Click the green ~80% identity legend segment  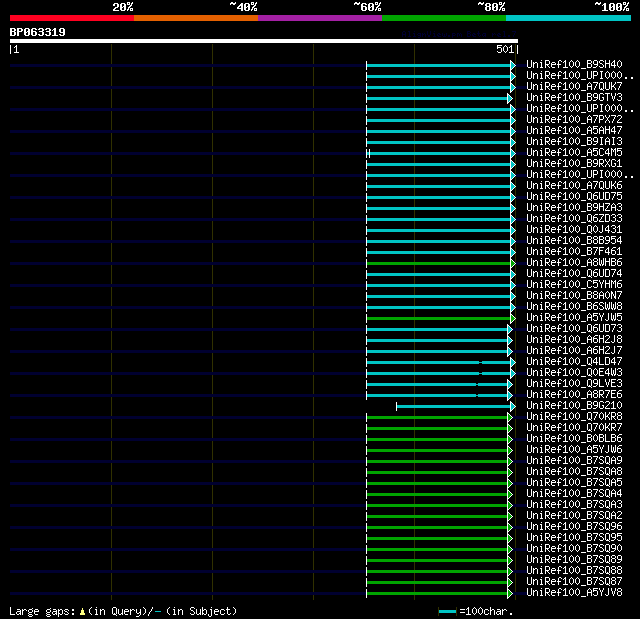point(444,18)
